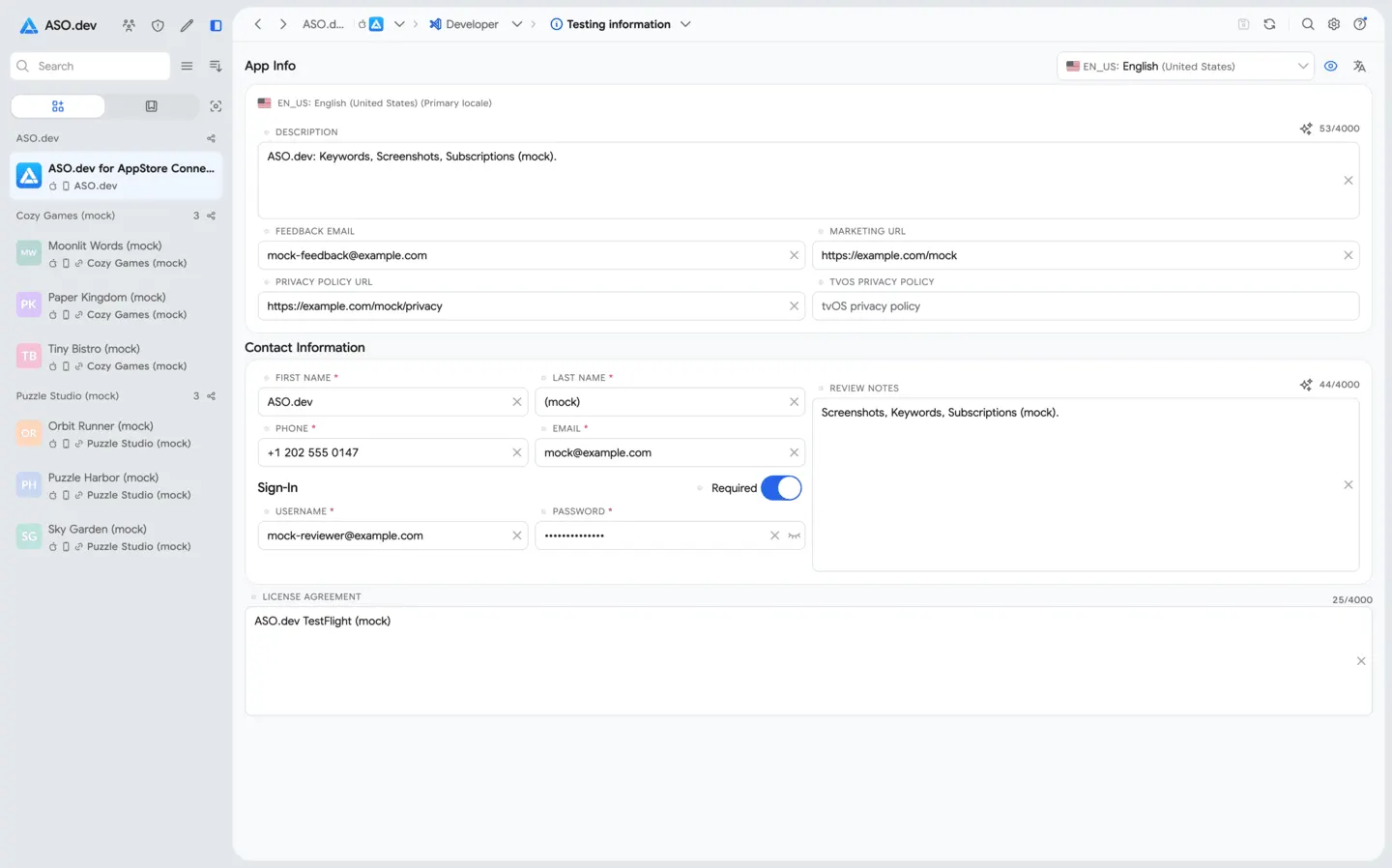Click the disabled save icon in the top toolbar
Viewport: 1392px width, 868px height.
pyautogui.click(x=1244, y=24)
